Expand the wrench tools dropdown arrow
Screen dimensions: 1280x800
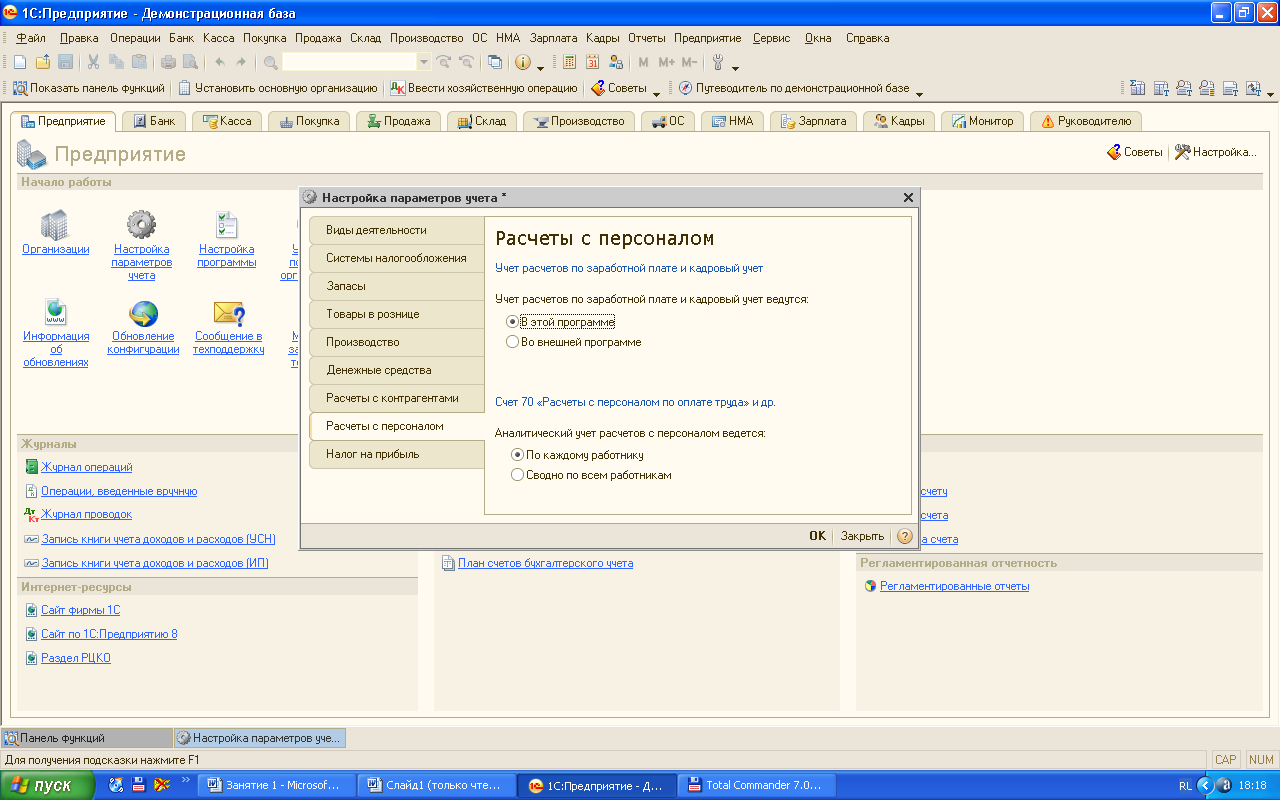tap(735, 66)
